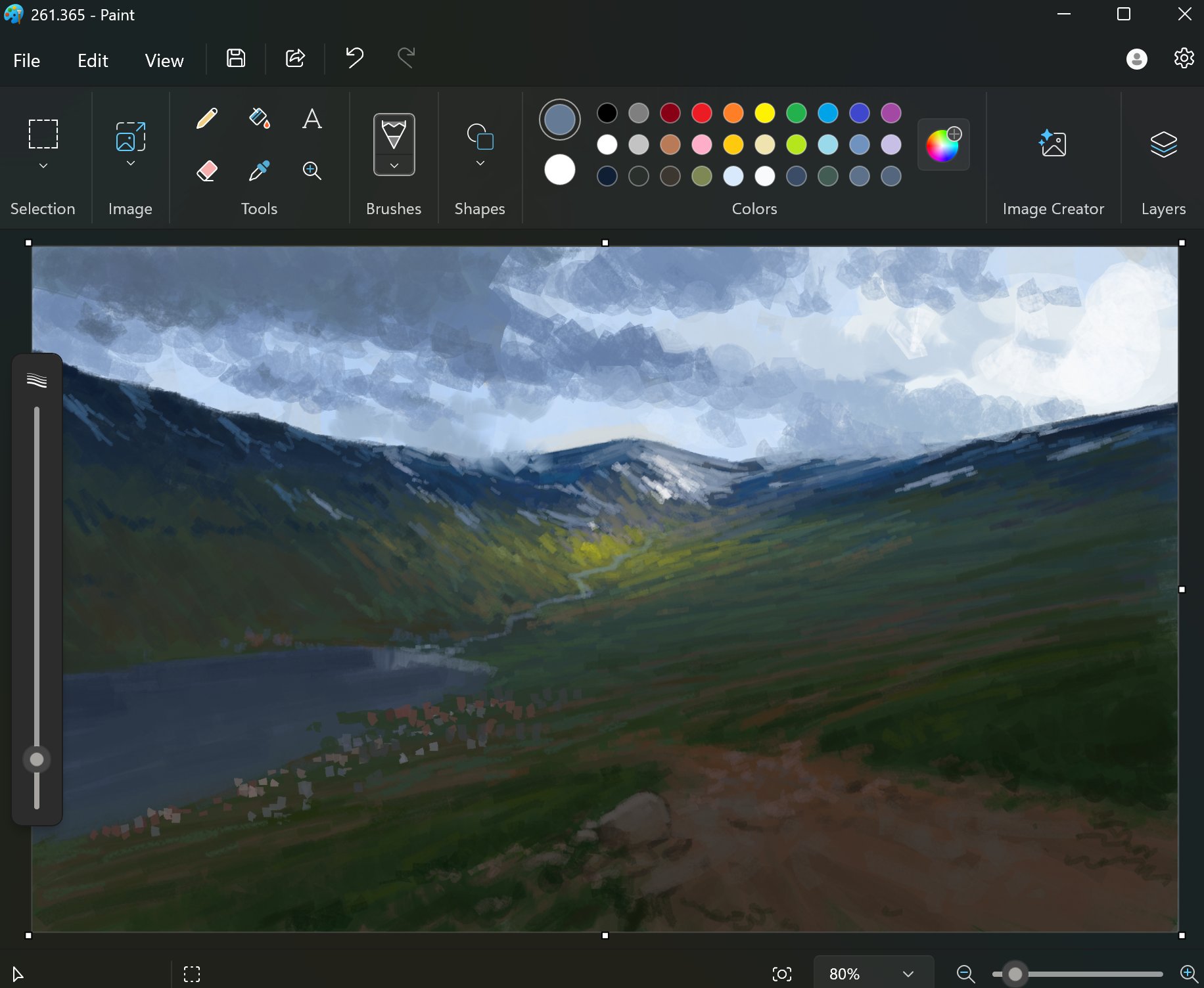Viewport: 1204px width, 988px height.
Task: Open the account profile icon
Action: 1136,59
